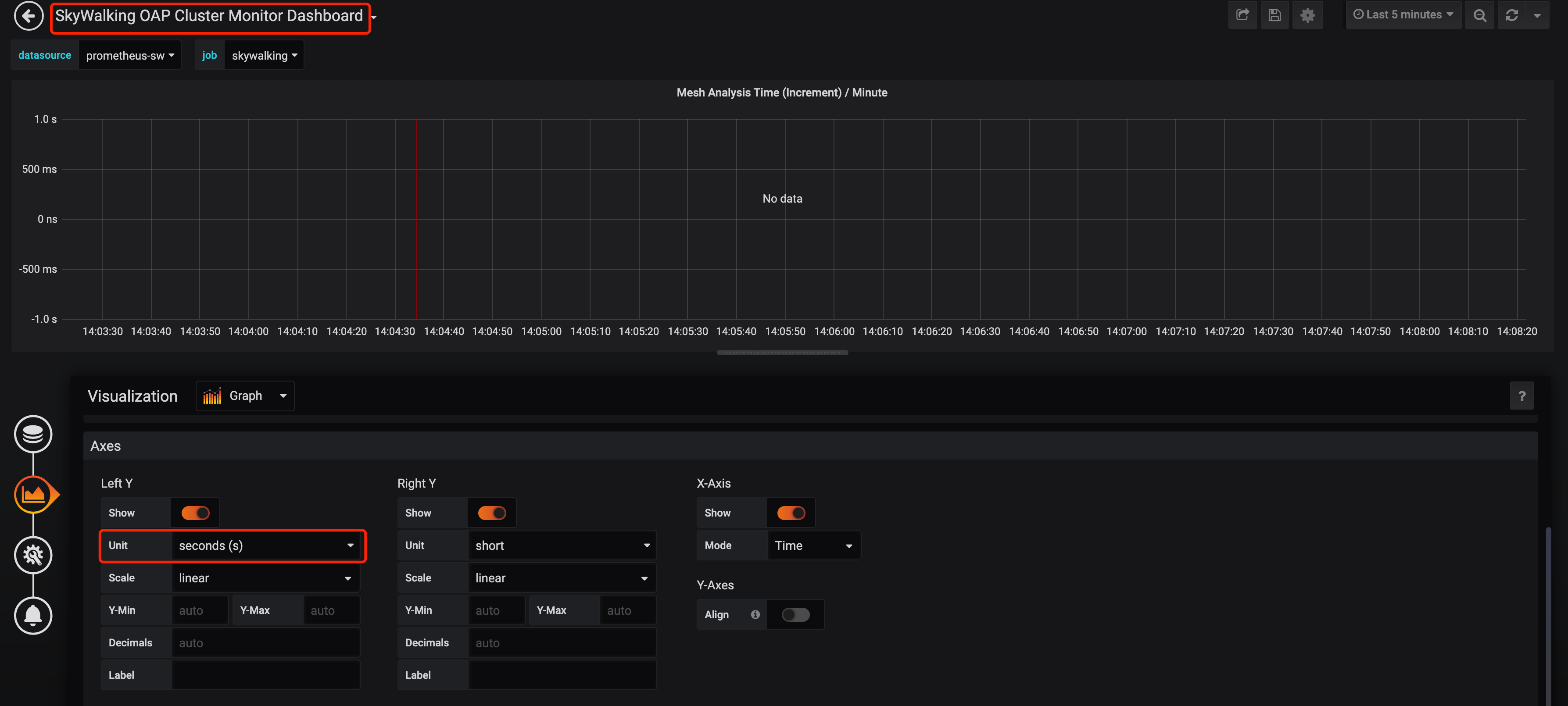Image resolution: width=1568 pixels, height=706 pixels.
Task: Open the Alert bell tab icon
Action: point(33,615)
